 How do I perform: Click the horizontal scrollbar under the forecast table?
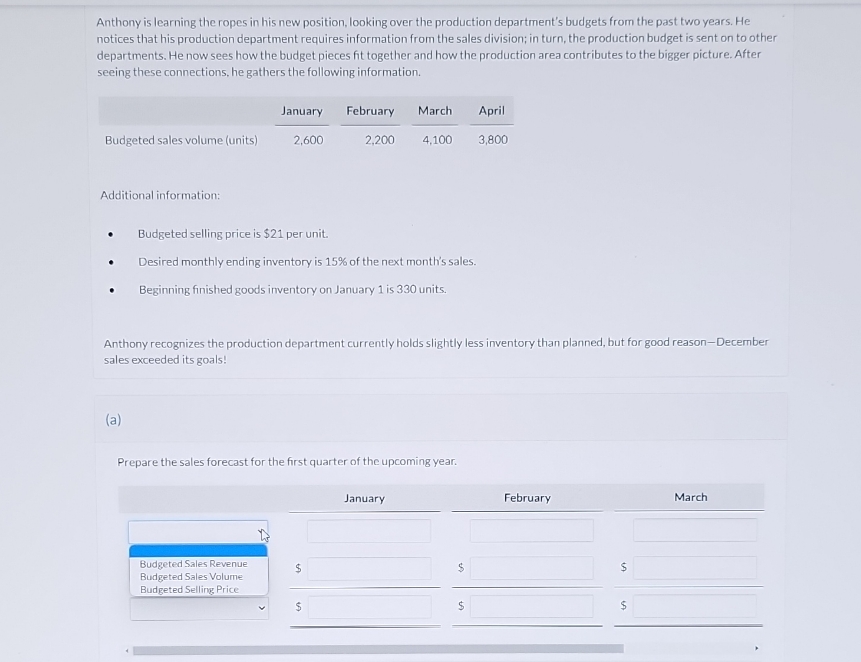coord(378,649)
